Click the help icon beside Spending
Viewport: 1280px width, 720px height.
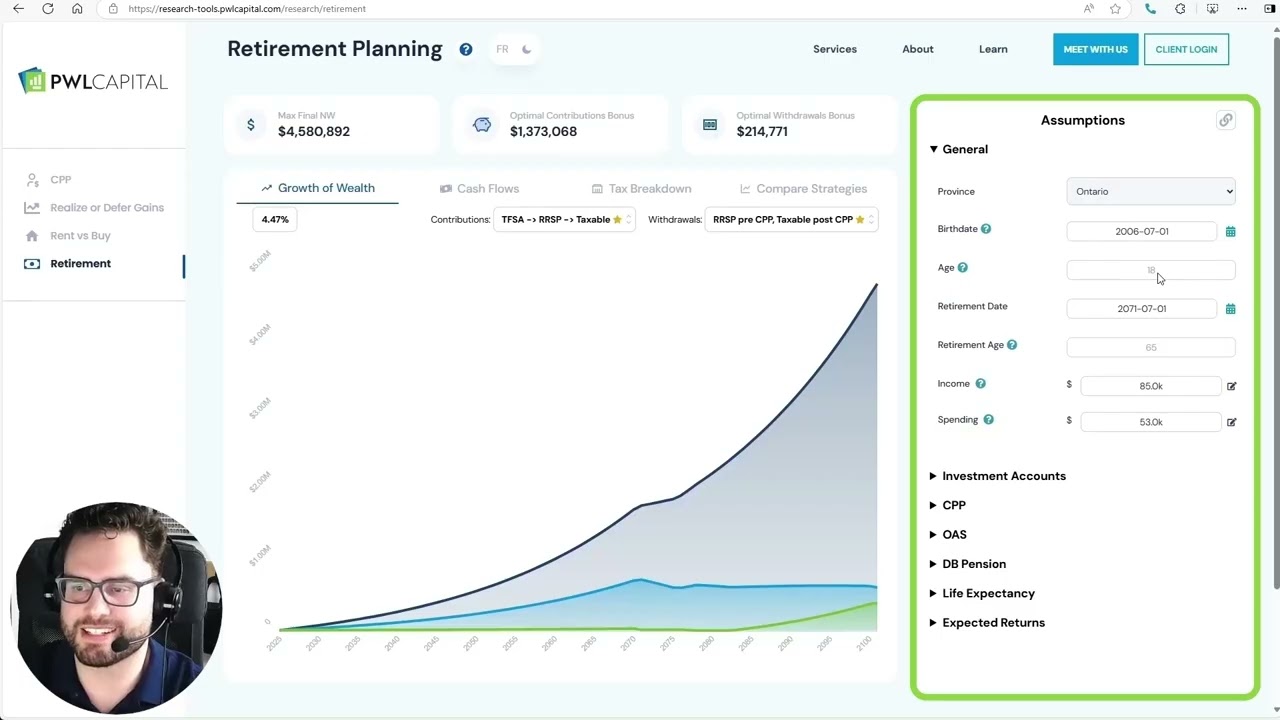pos(988,420)
